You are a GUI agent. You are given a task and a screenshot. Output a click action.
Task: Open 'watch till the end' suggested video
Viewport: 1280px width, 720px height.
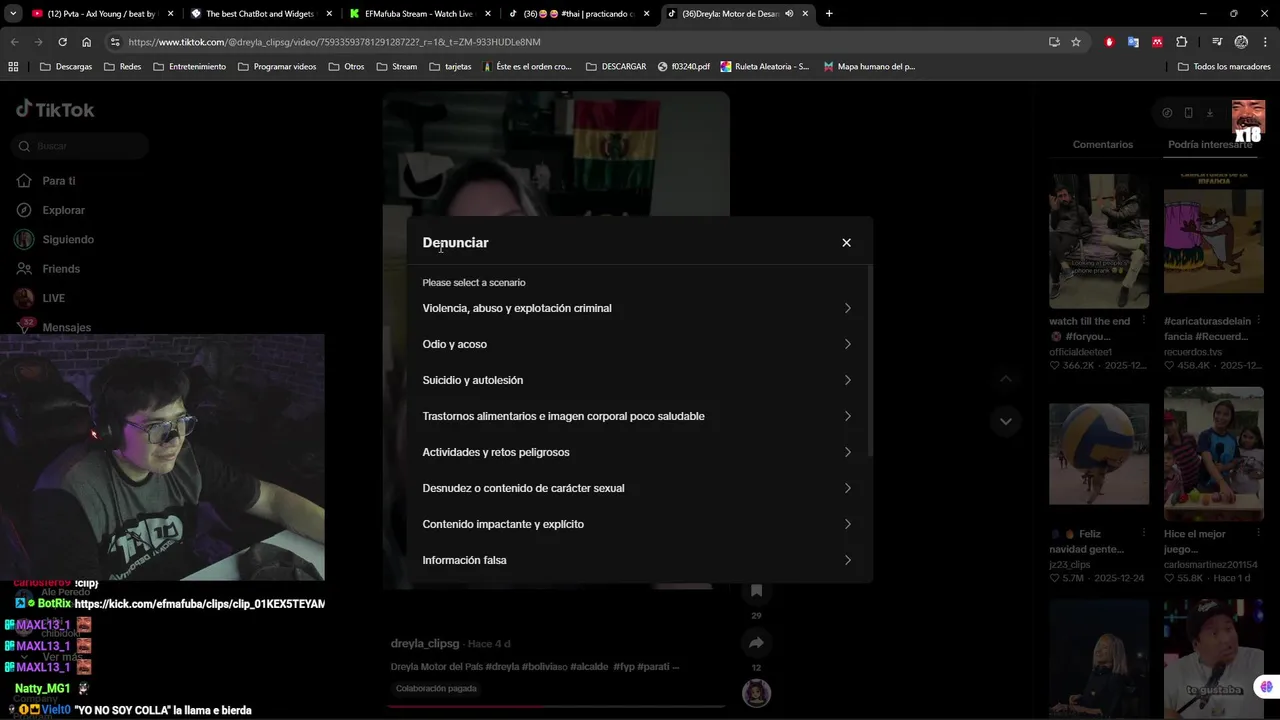pos(1099,241)
